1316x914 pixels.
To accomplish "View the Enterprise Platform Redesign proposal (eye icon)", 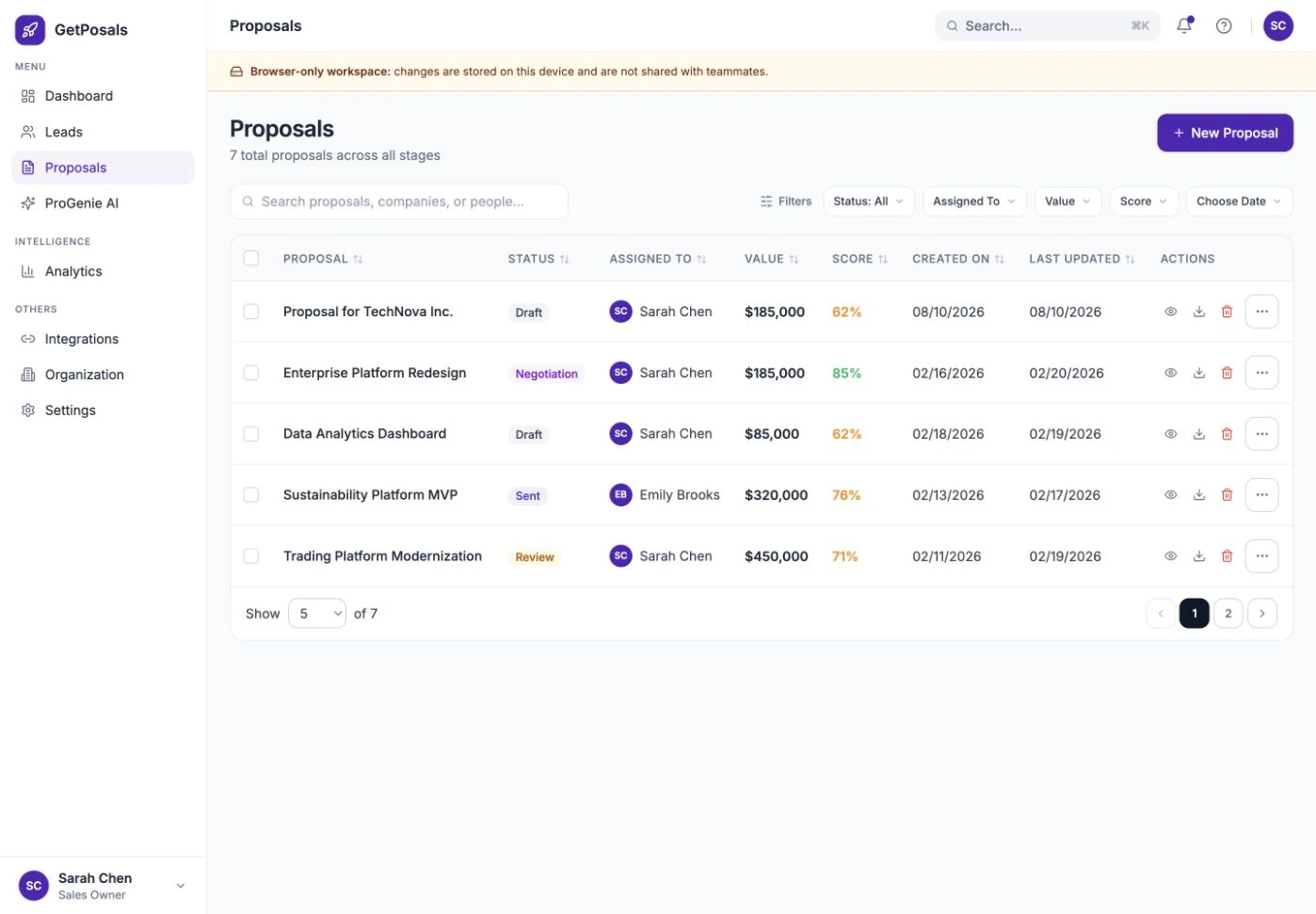I will point(1171,373).
